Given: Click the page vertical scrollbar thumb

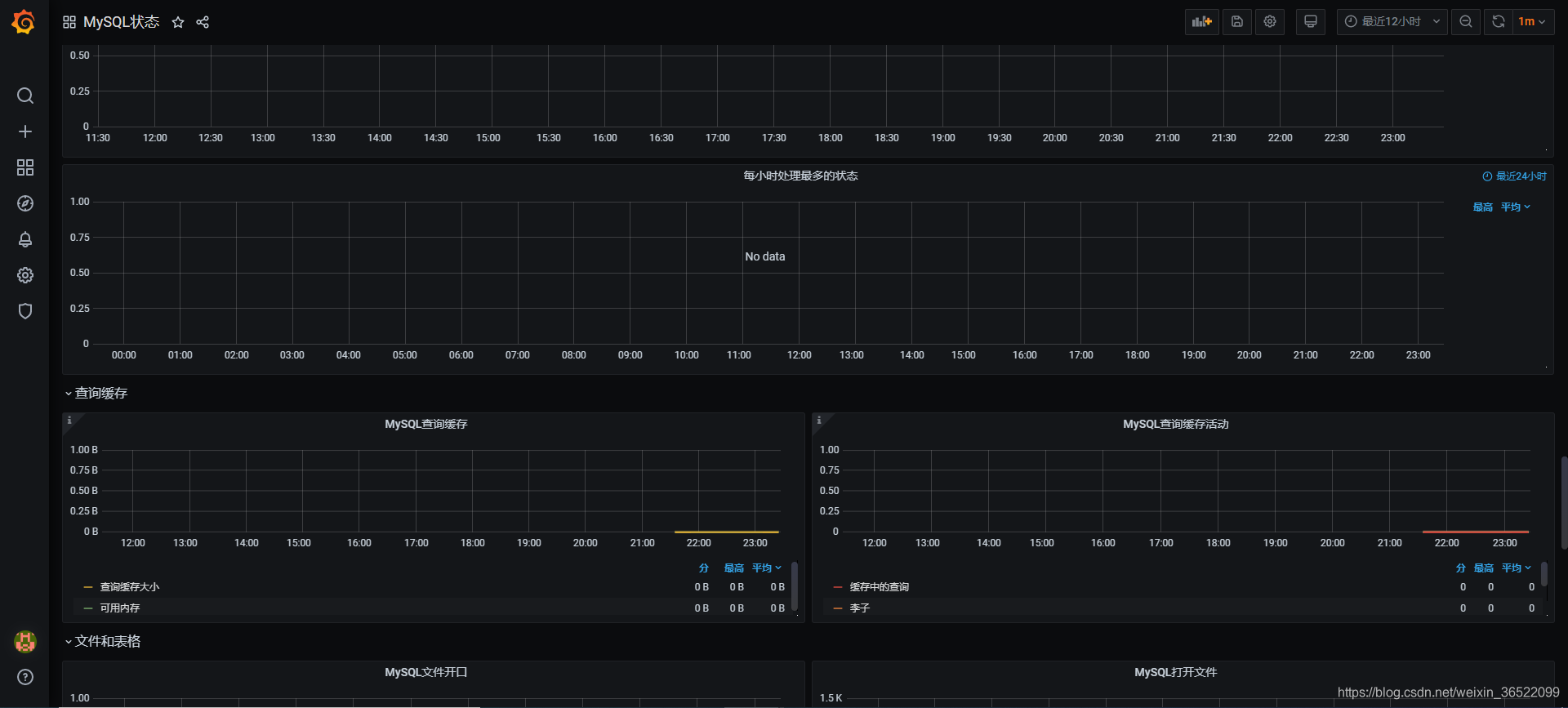Looking at the screenshot, I should pos(1564,502).
